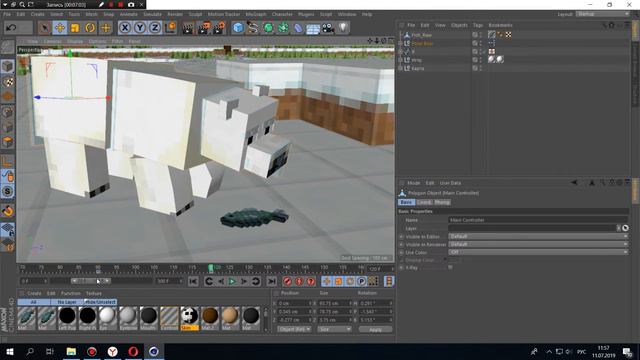Open the Simulate menu

tap(152, 14)
